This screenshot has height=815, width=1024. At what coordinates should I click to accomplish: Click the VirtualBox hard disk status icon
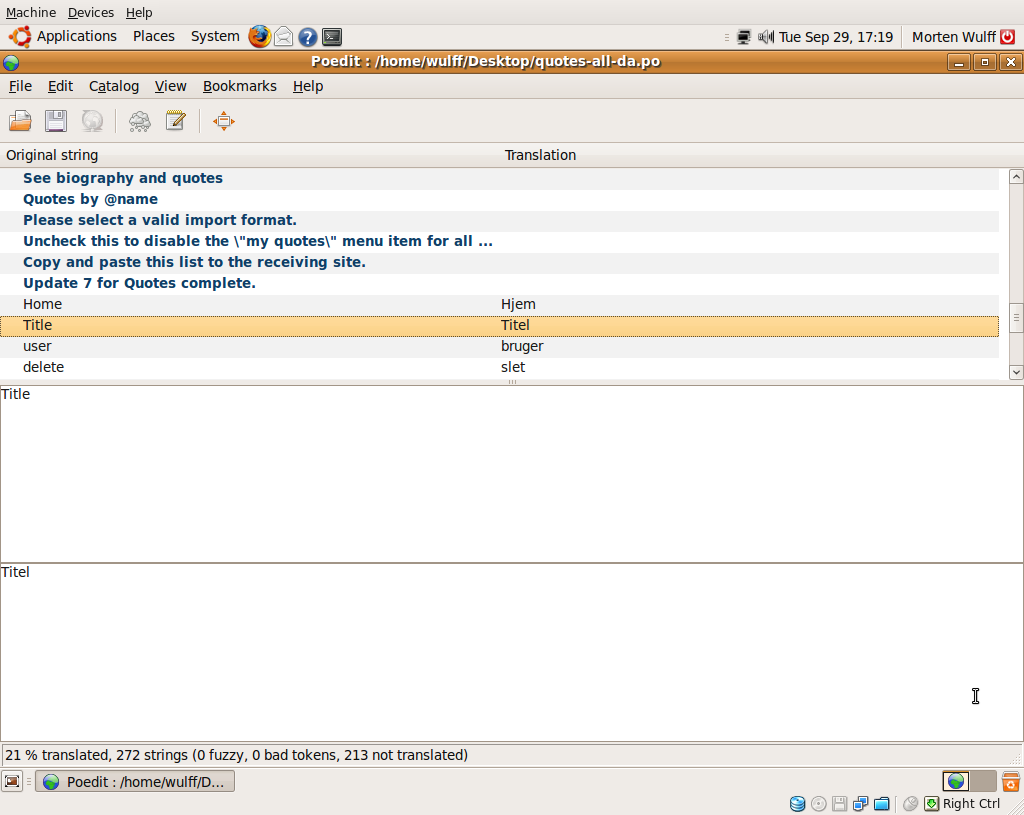tap(797, 804)
